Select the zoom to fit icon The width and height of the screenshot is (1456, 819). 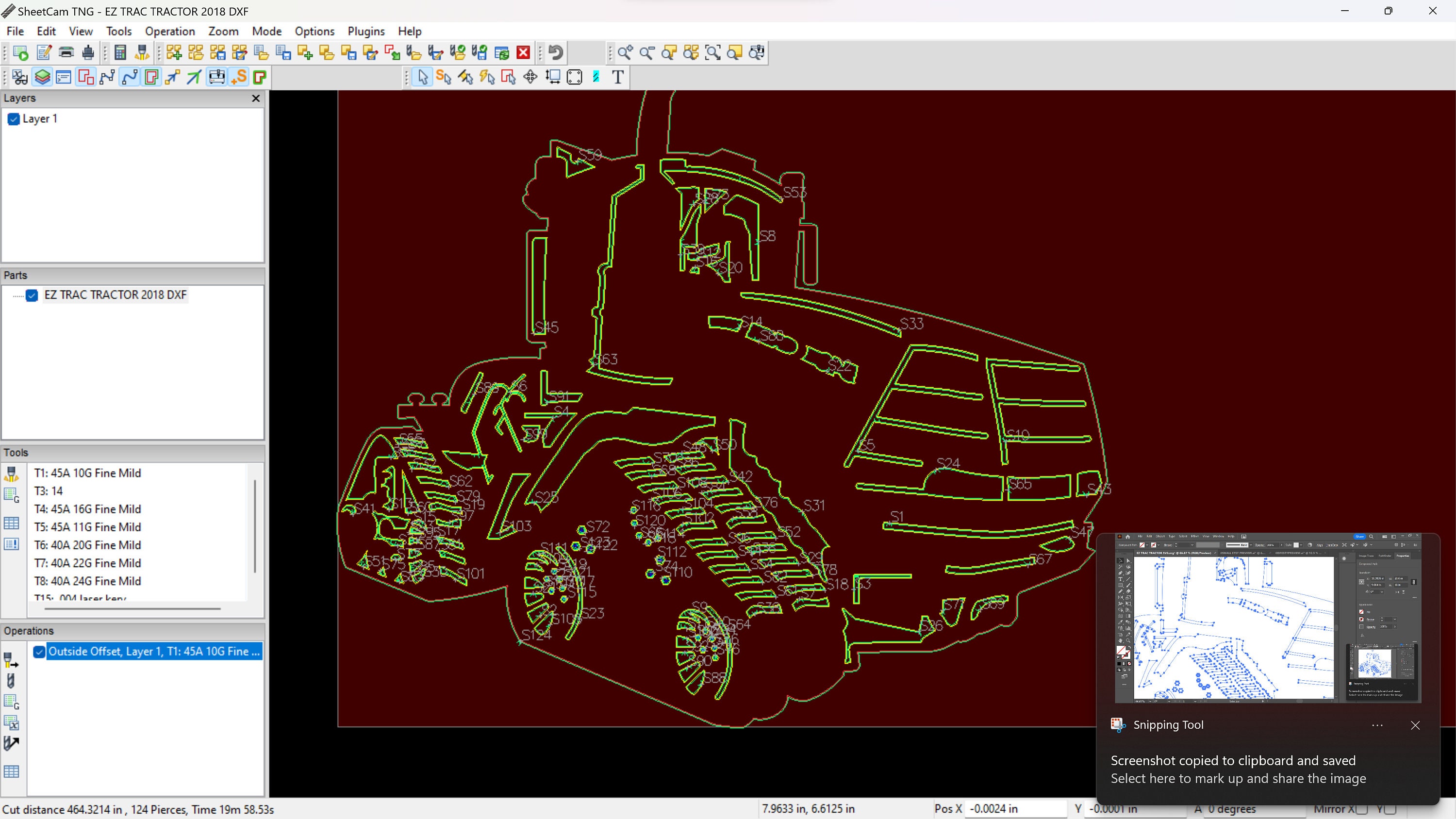pyautogui.click(x=713, y=52)
